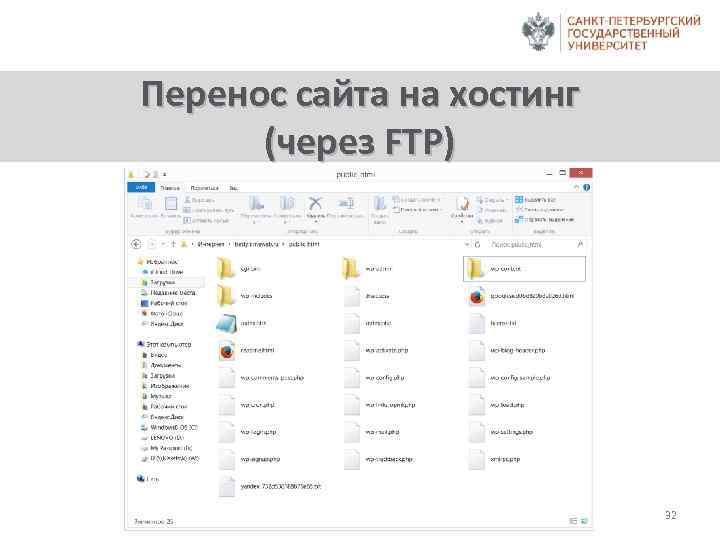Switch to the Вид ribbon tab
This screenshot has height=540, width=720.
pos(234,188)
